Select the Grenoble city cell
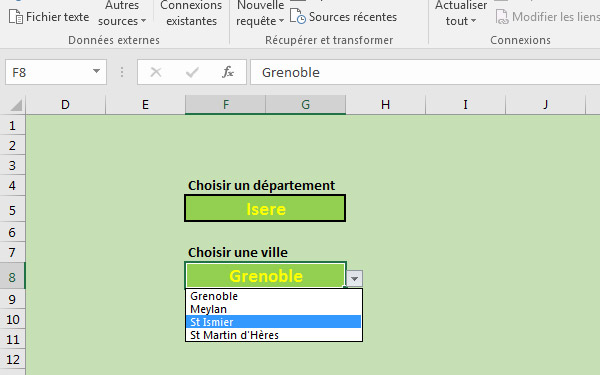This screenshot has height=375, width=600. click(x=266, y=276)
